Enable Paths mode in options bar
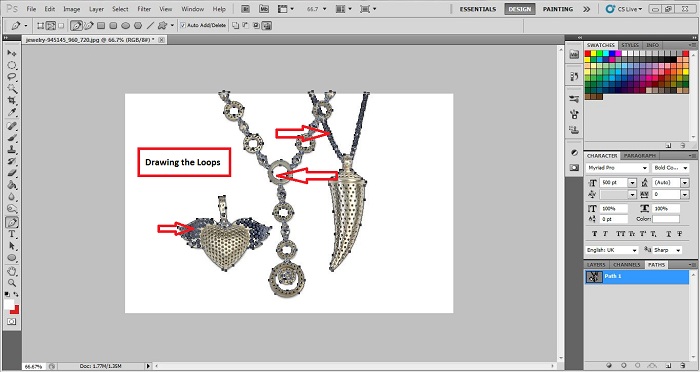The image size is (700, 372). (50, 25)
